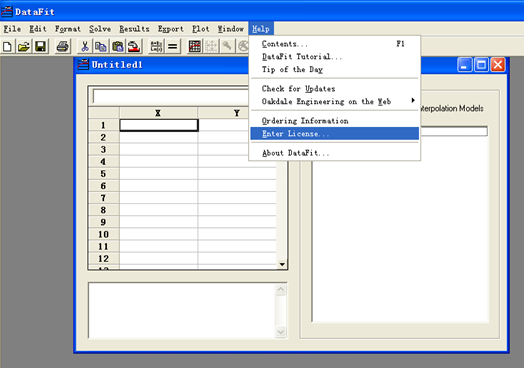
Task: Select row header 2
Action: [x=104, y=137]
